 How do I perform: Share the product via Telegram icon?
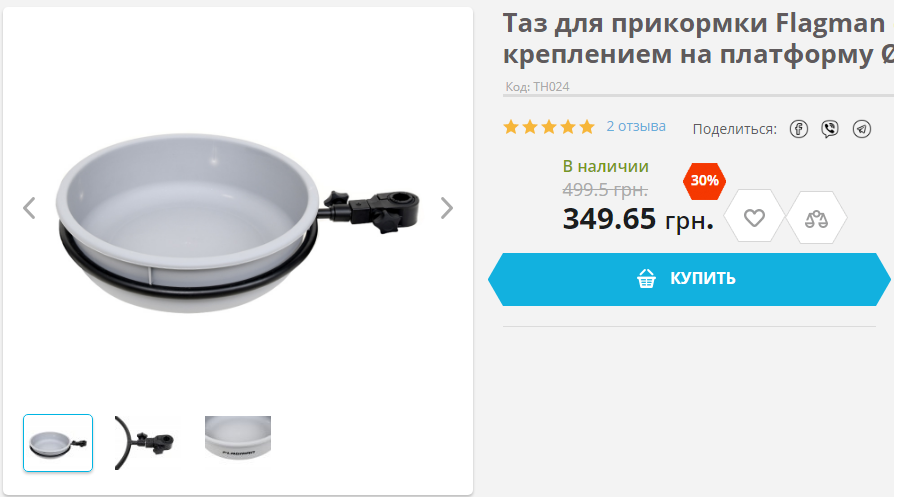[862, 129]
